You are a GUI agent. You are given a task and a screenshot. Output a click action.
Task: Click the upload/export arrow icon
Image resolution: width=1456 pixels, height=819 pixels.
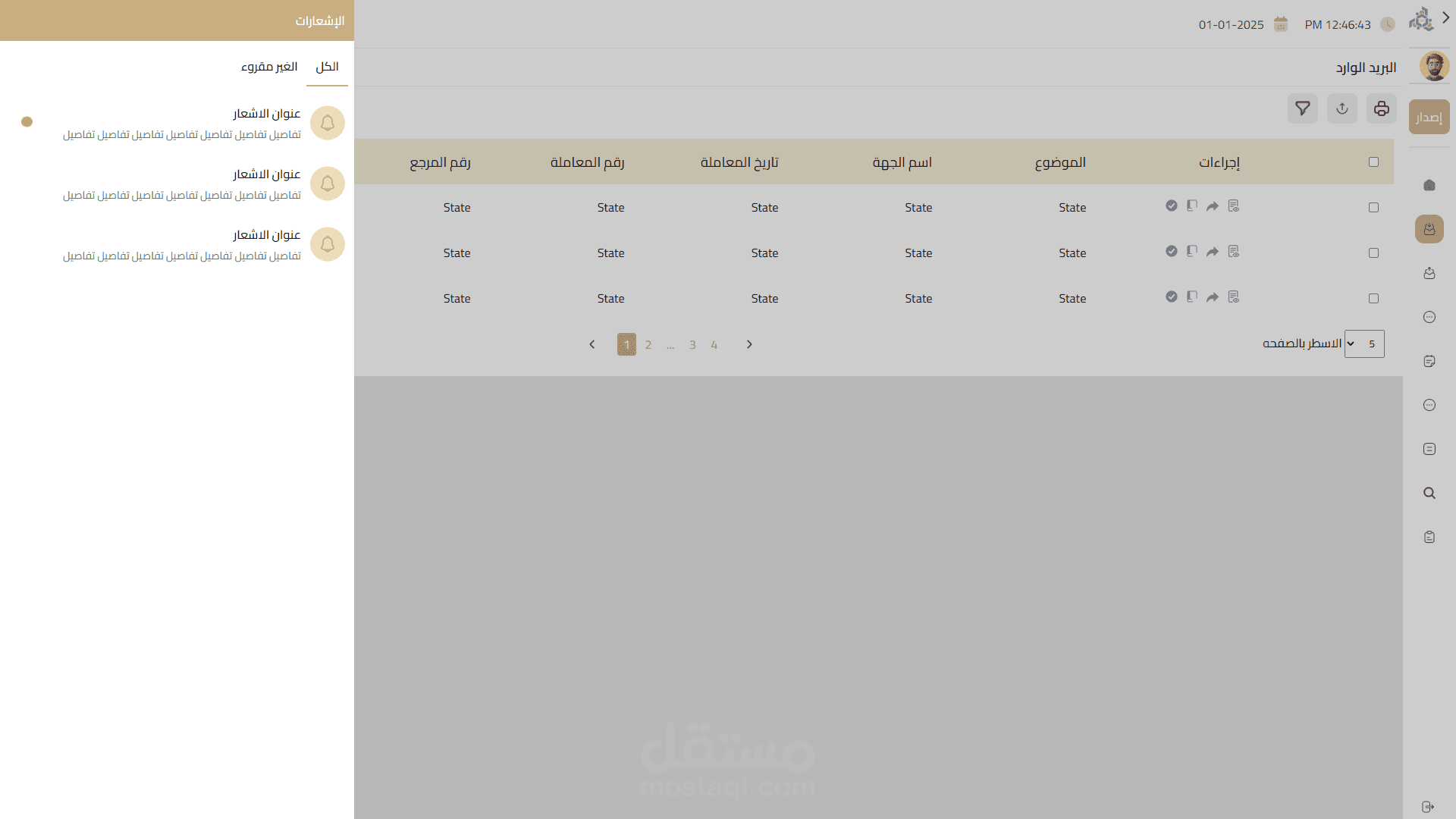1341,108
